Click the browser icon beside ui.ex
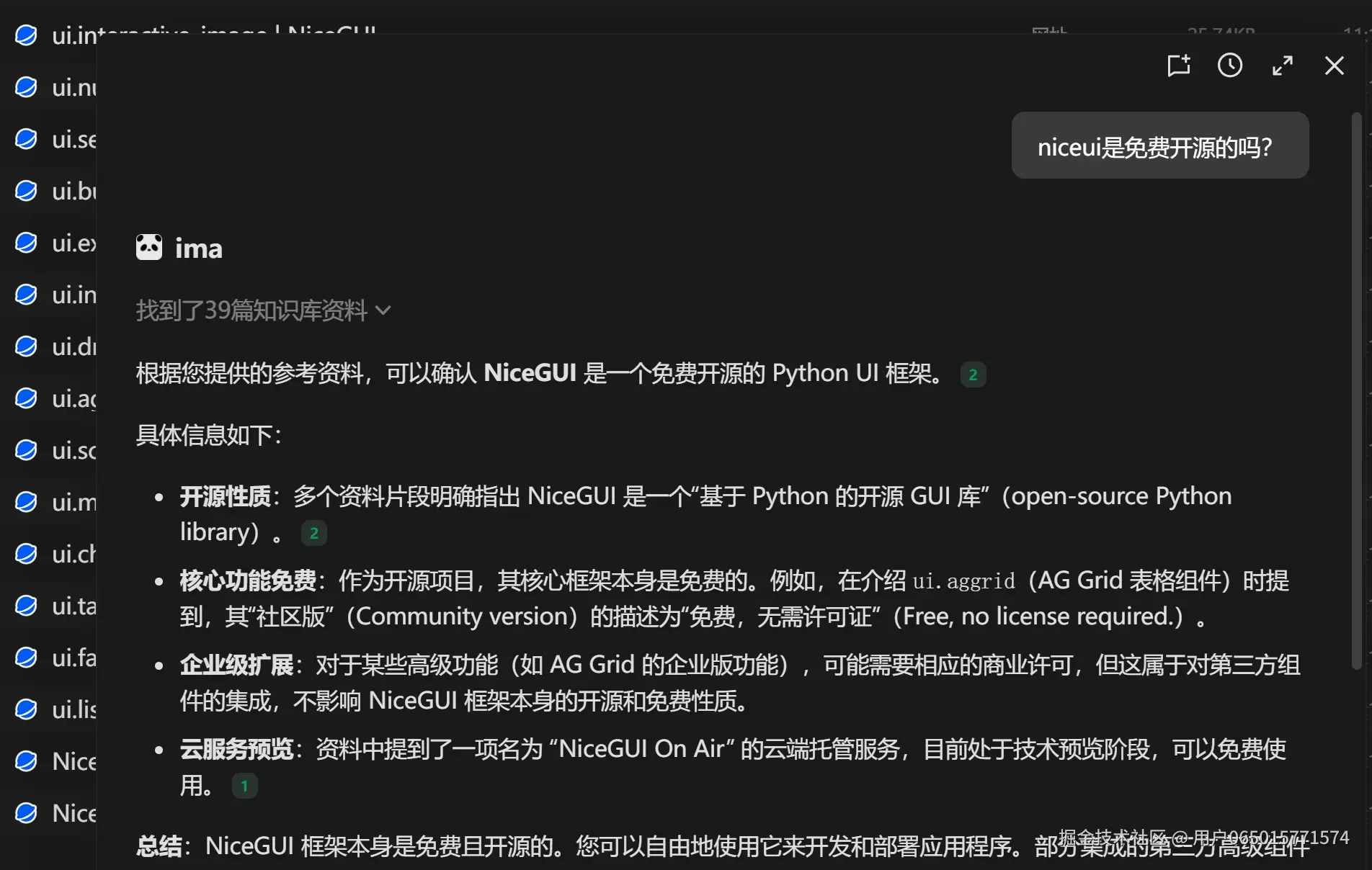This screenshot has height=870, width=1372. tap(26, 243)
